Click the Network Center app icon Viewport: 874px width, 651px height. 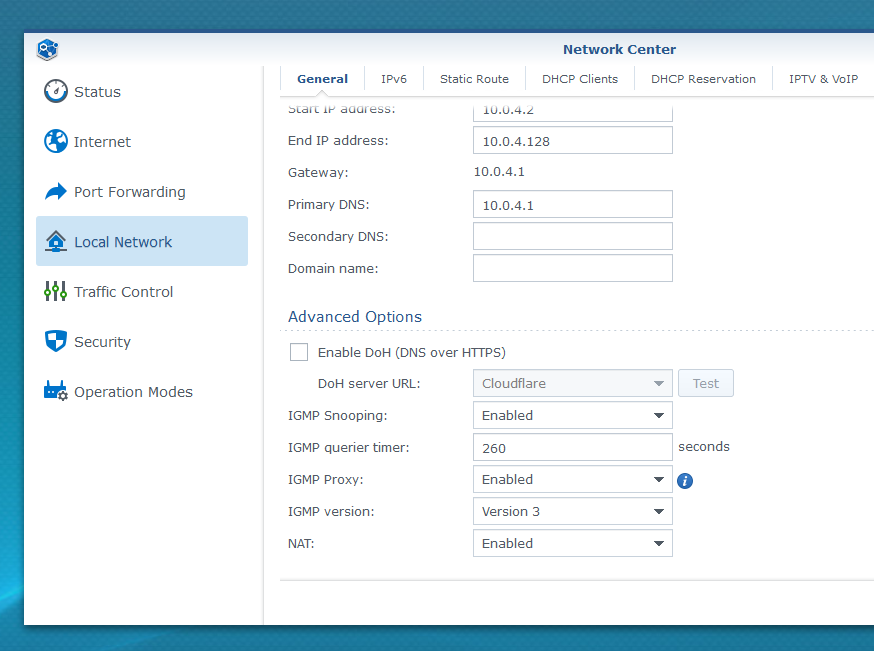point(48,49)
